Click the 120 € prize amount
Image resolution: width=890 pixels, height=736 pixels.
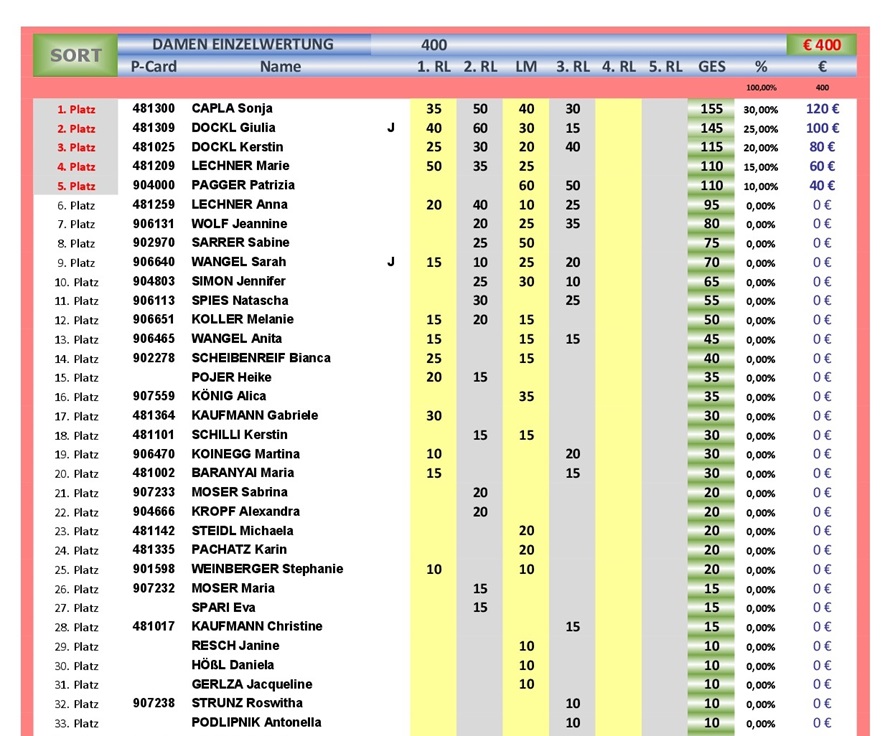pyautogui.click(x=822, y=109)
